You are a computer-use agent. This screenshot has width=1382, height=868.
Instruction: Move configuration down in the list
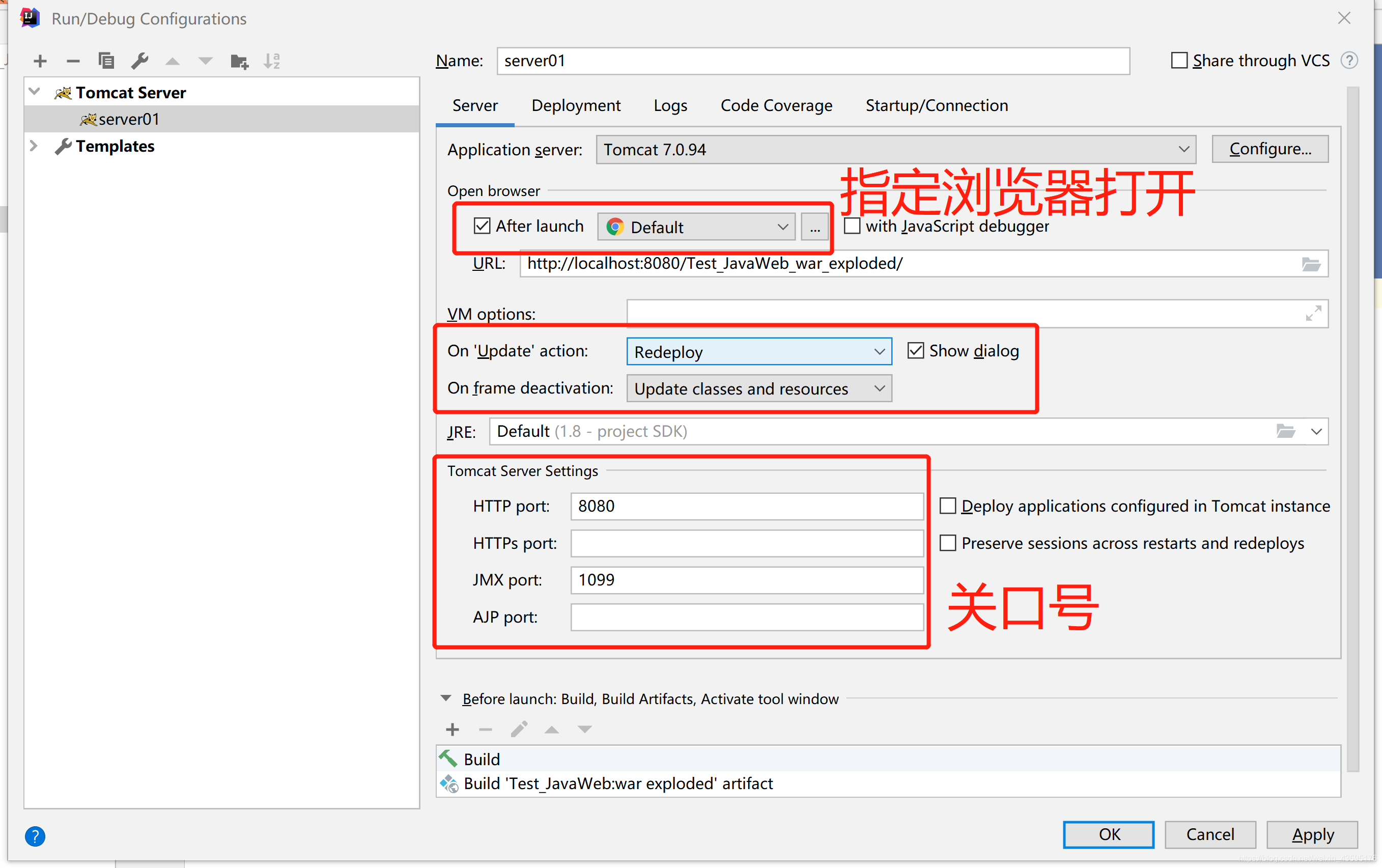tap(206, 62)
